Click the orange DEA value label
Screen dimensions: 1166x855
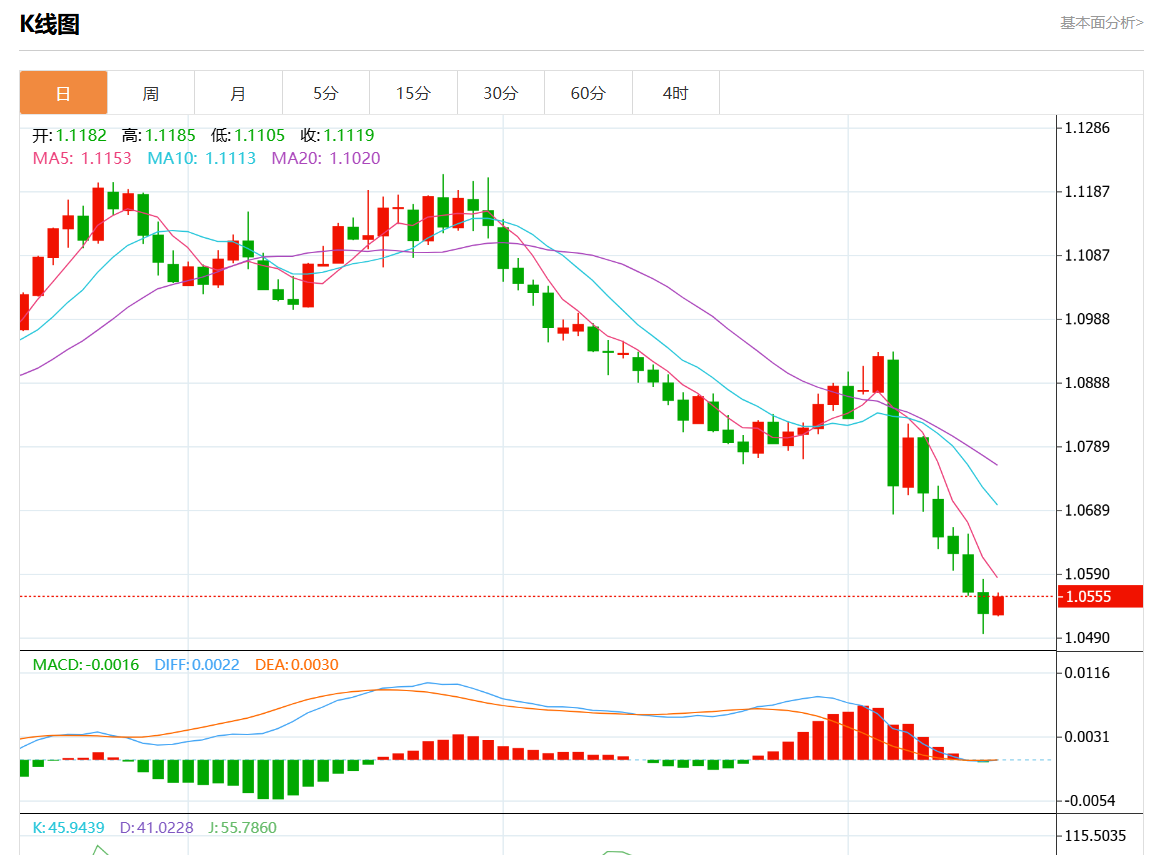coord(297,664)
